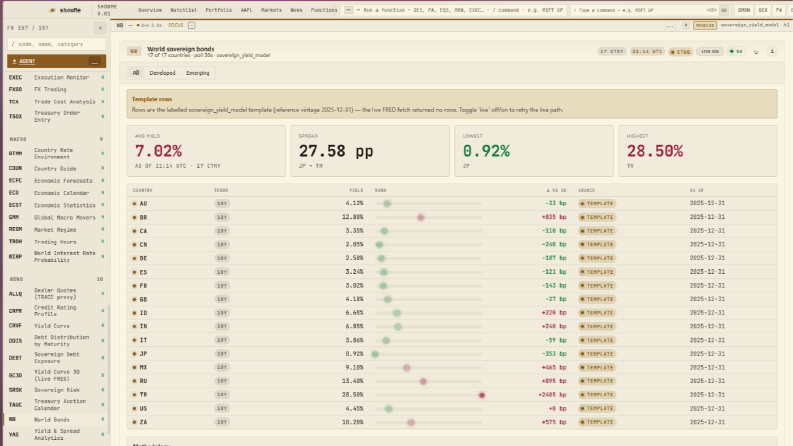
Task: Open the ellipsis more-options button
Action: point(670,25)
